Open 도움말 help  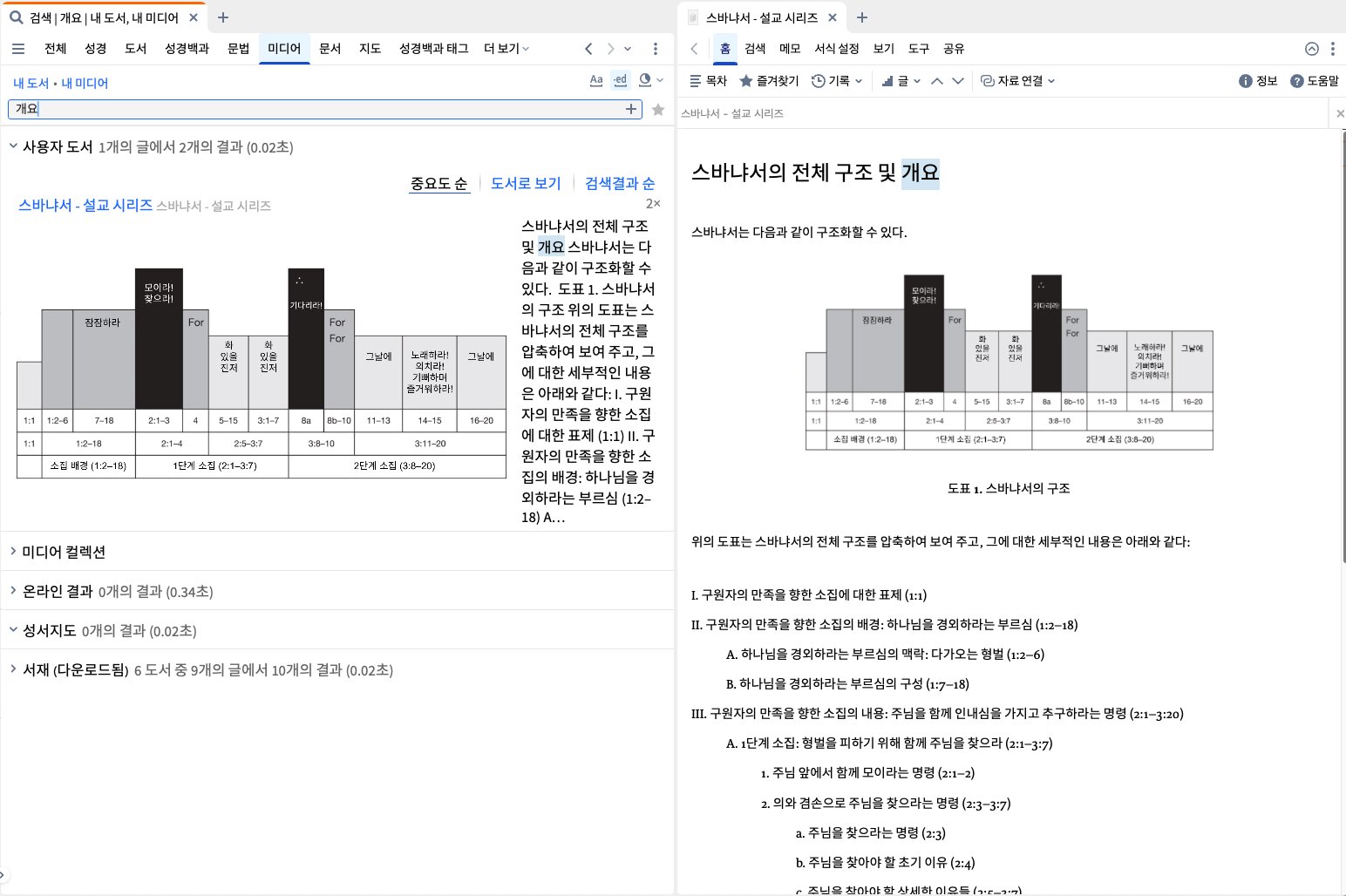point(1315,80)
